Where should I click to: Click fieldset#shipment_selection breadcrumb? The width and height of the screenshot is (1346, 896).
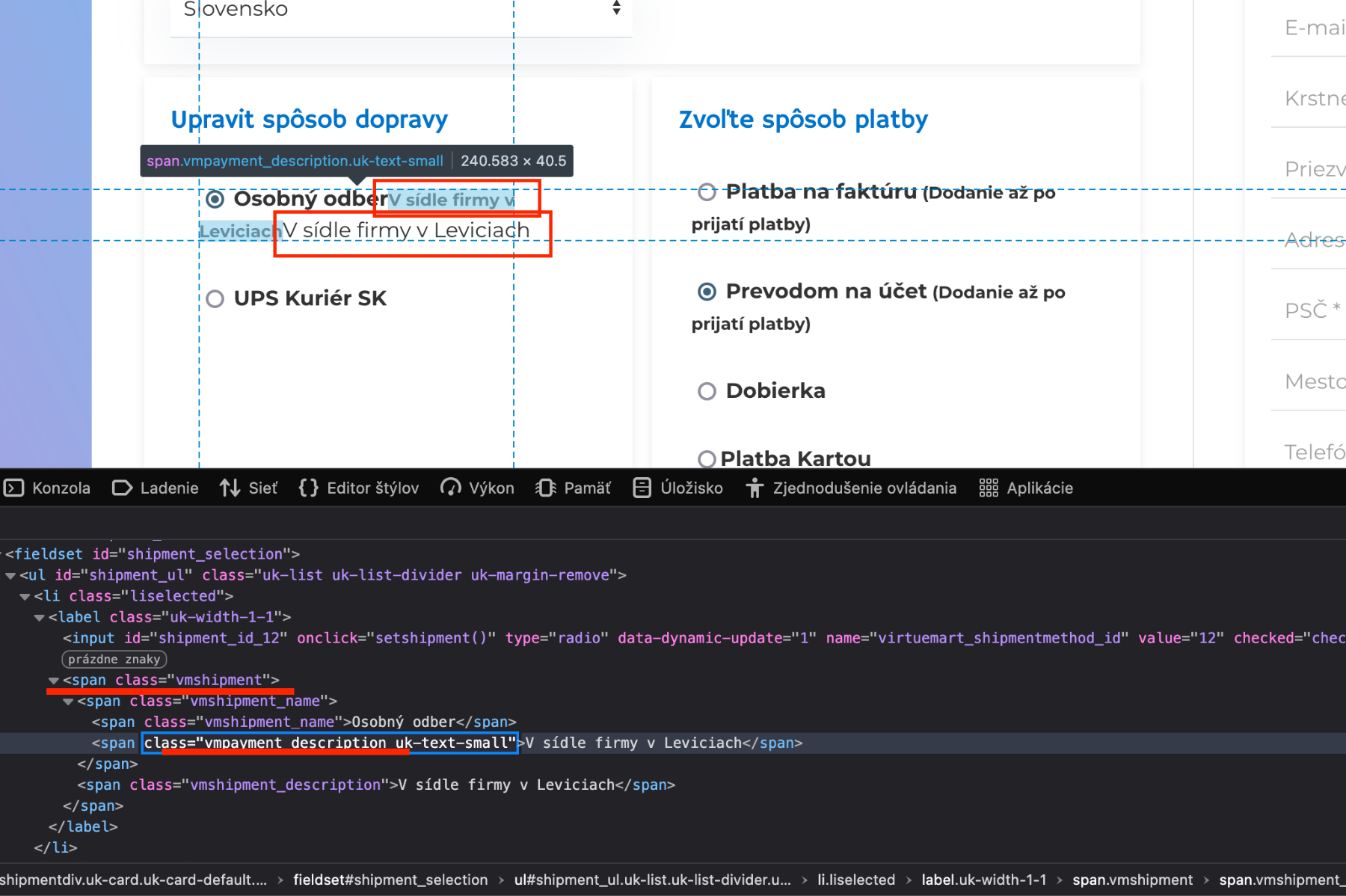[x=390, y=880]
